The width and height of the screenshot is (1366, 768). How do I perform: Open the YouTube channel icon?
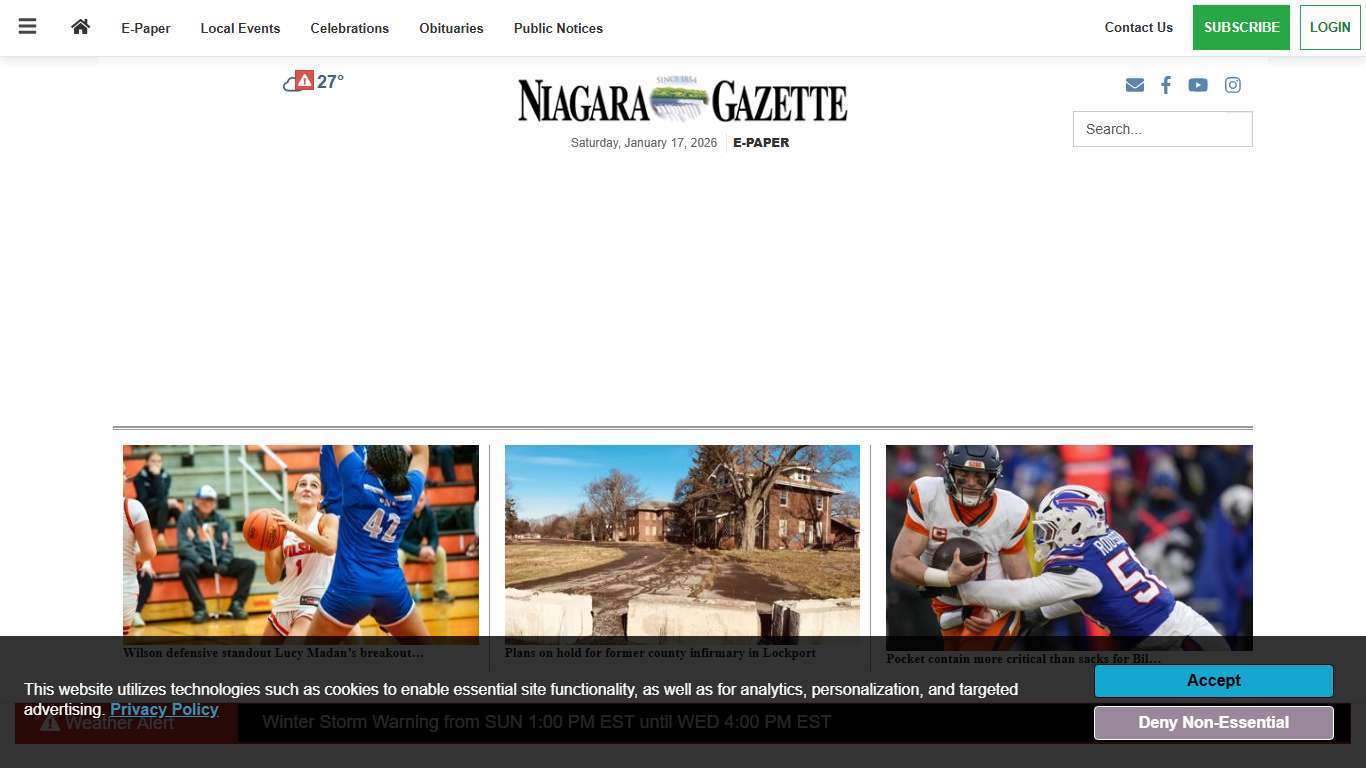click(x=1198, y=85)
